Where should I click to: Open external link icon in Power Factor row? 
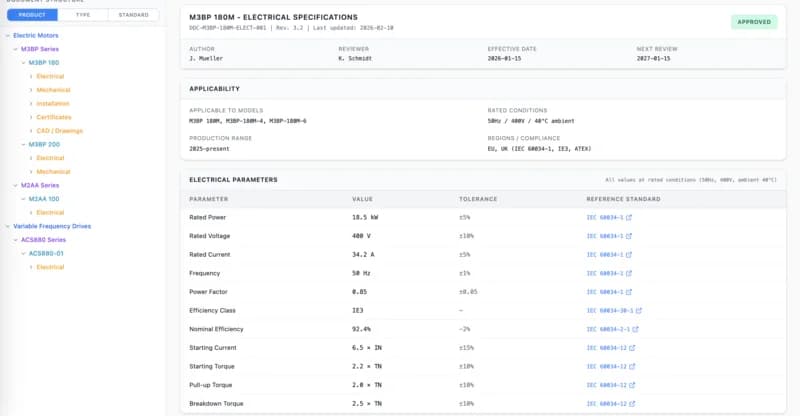[630, 292]
